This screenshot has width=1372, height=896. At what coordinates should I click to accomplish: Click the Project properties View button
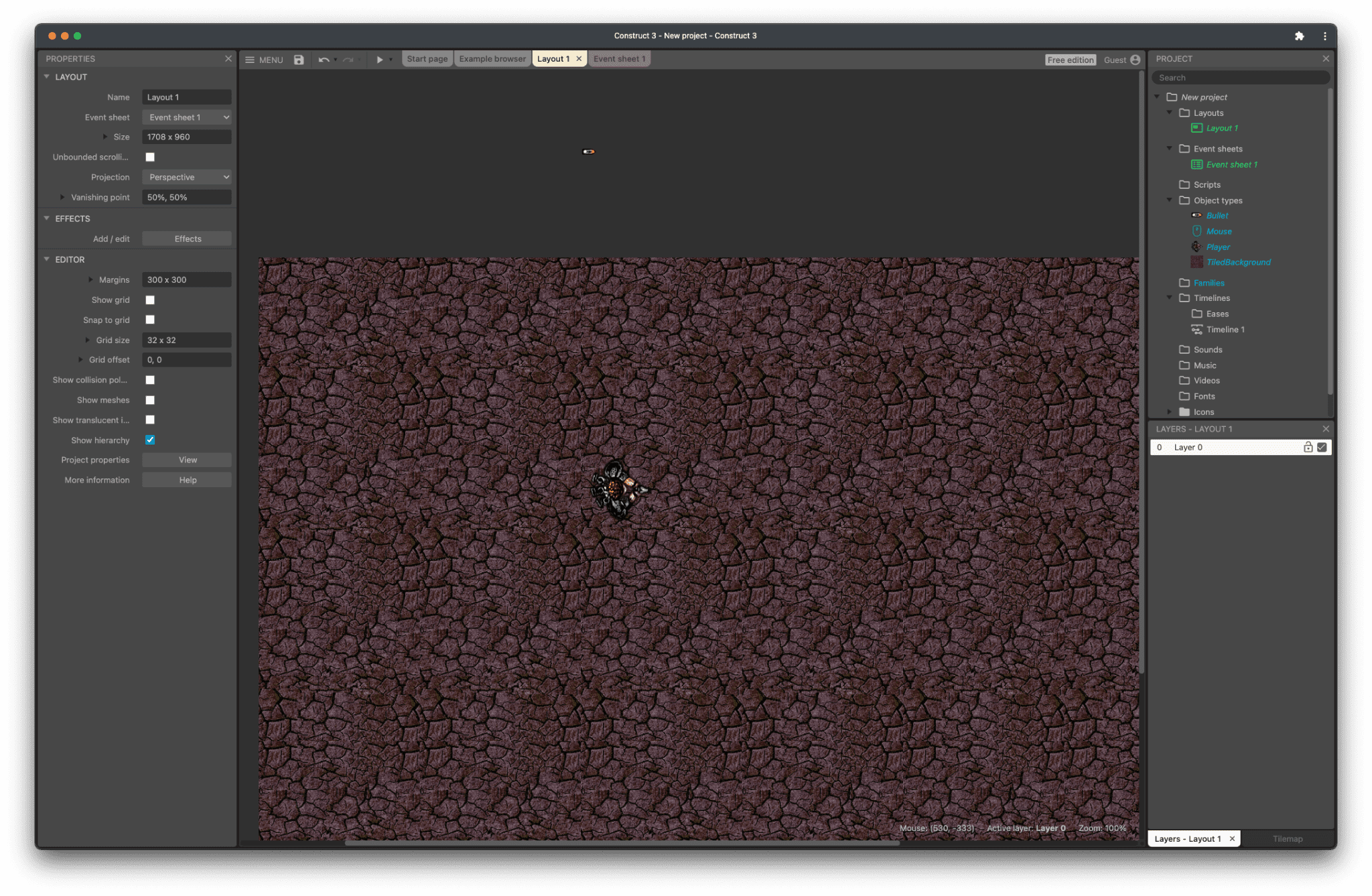186,459
